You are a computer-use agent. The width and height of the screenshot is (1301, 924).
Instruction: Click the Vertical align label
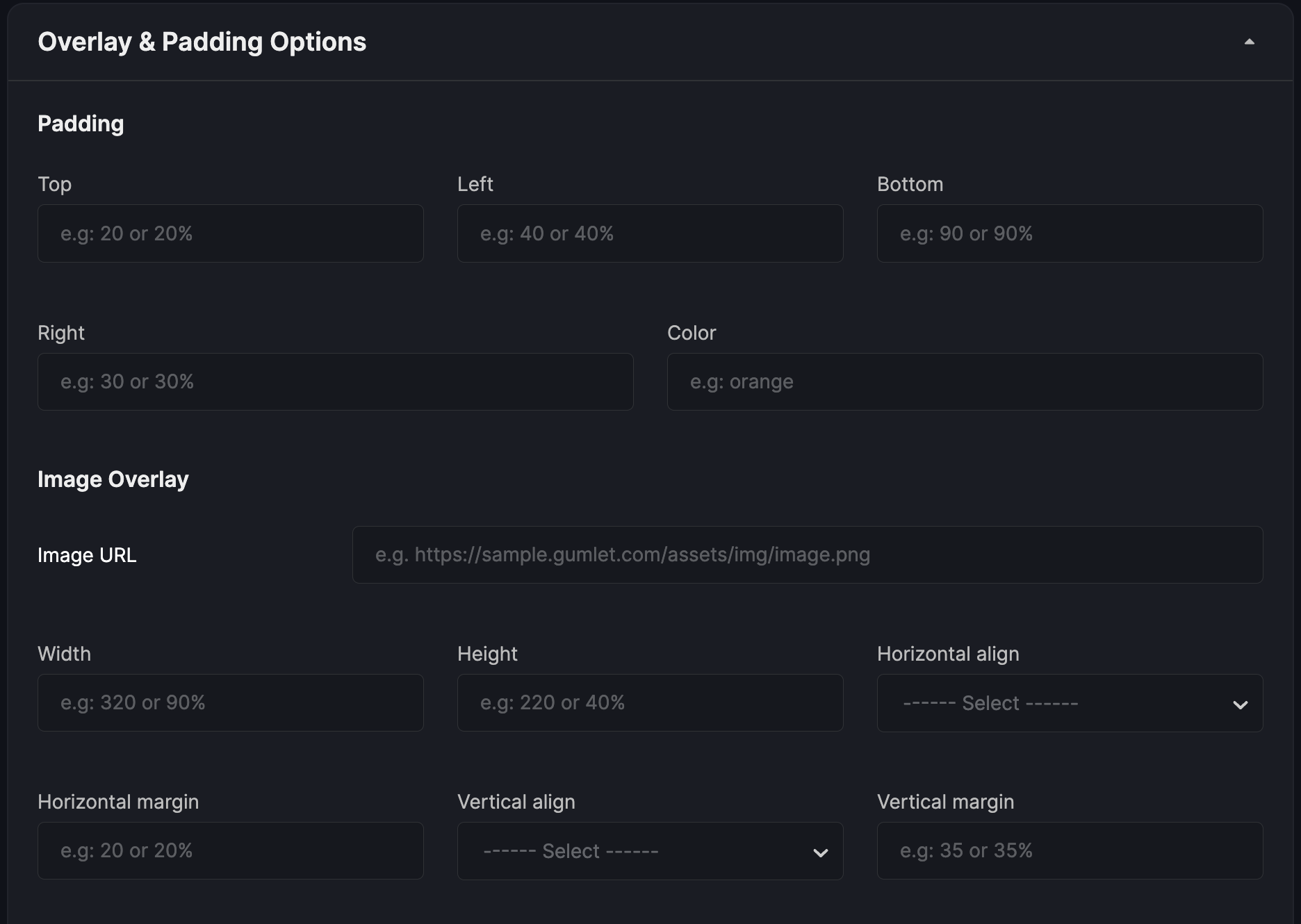pos(516,802)
